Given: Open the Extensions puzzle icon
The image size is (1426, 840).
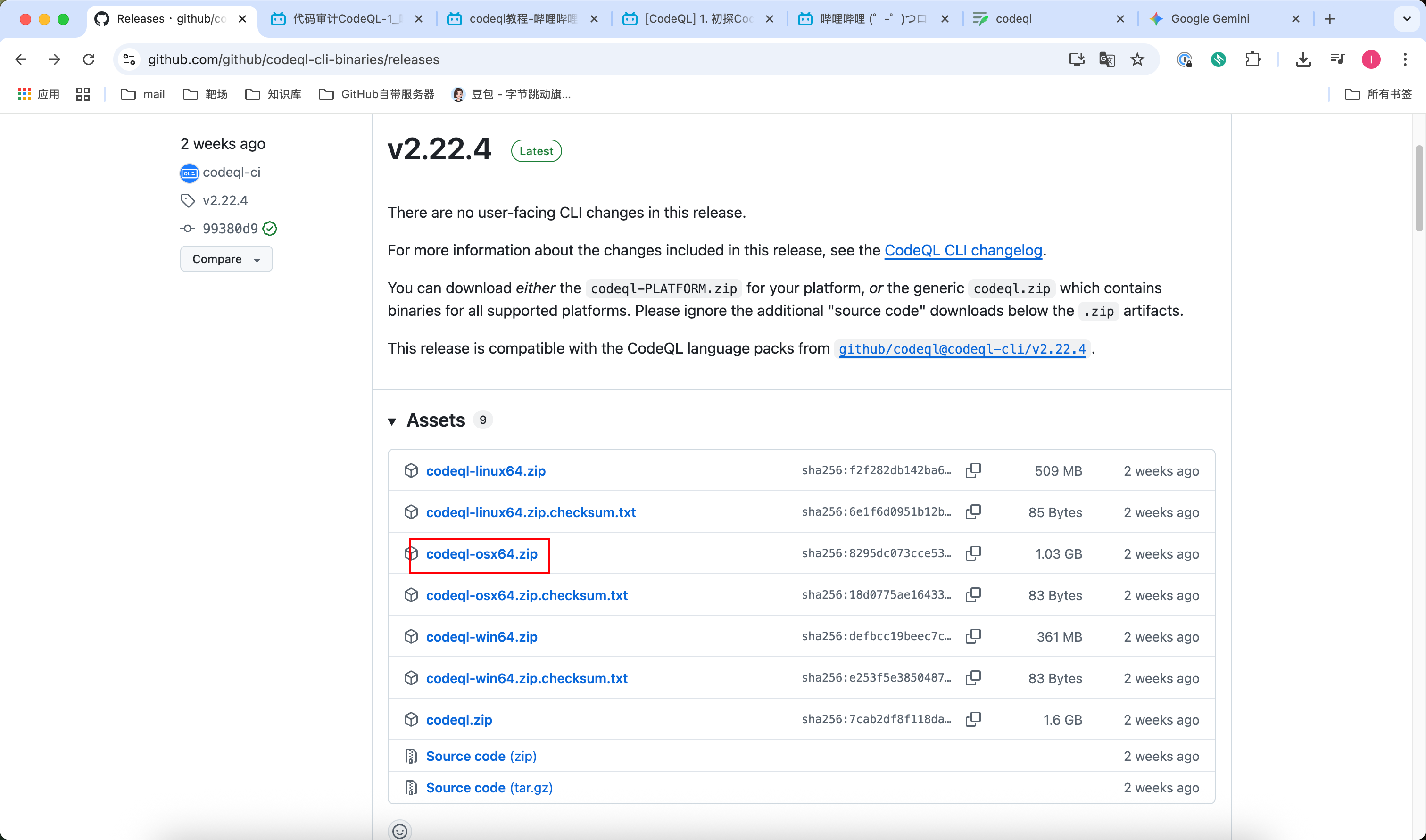Looking at the screenshot, I should click(x=1253, y=59).
